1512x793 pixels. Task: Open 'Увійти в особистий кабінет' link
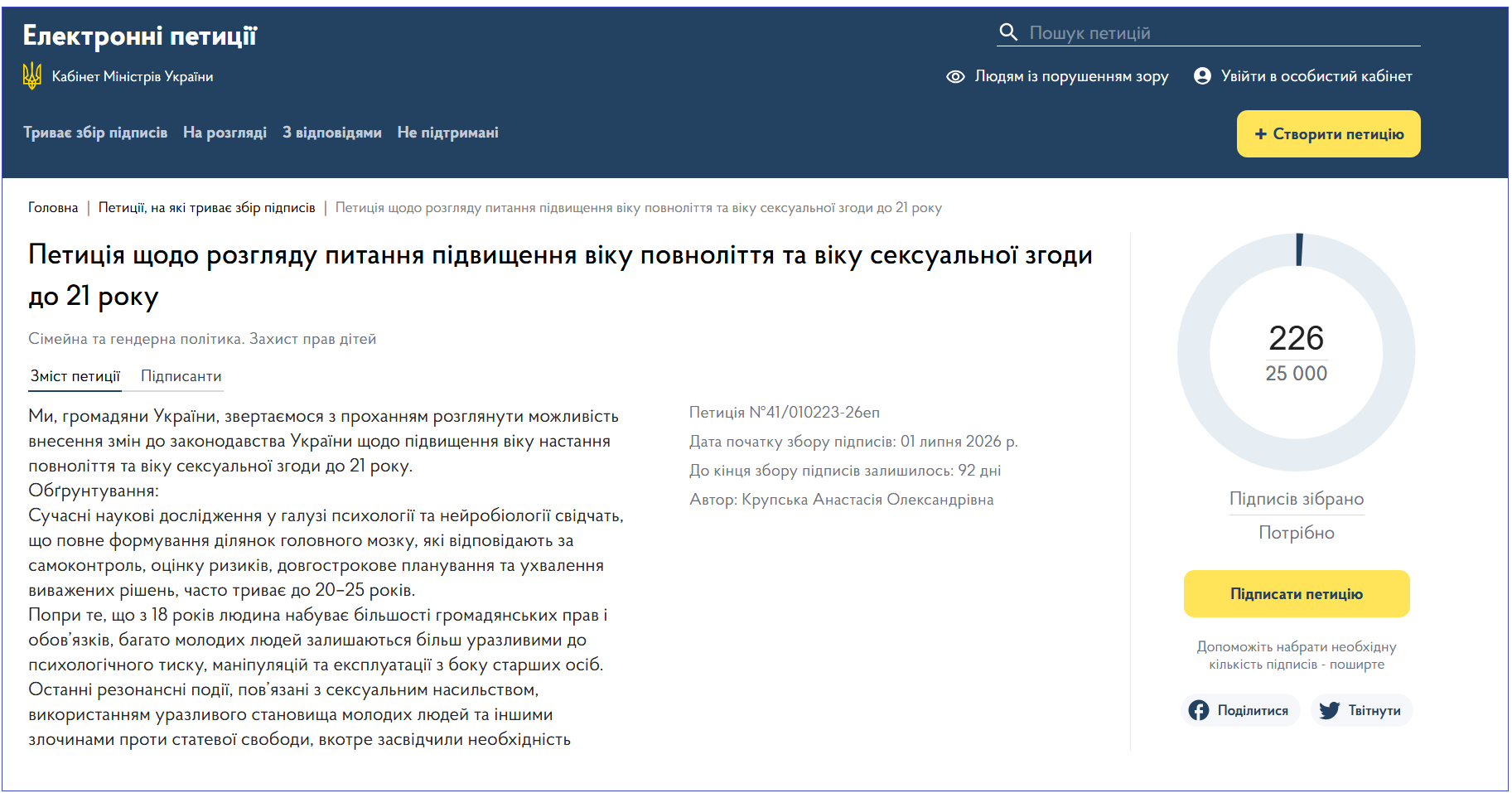pos(1302,76)
